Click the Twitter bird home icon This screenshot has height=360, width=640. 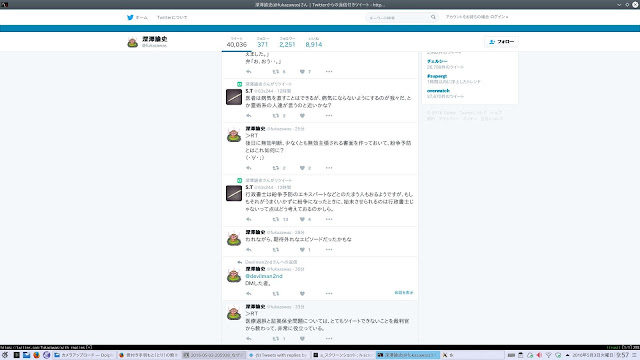(130, 18)
